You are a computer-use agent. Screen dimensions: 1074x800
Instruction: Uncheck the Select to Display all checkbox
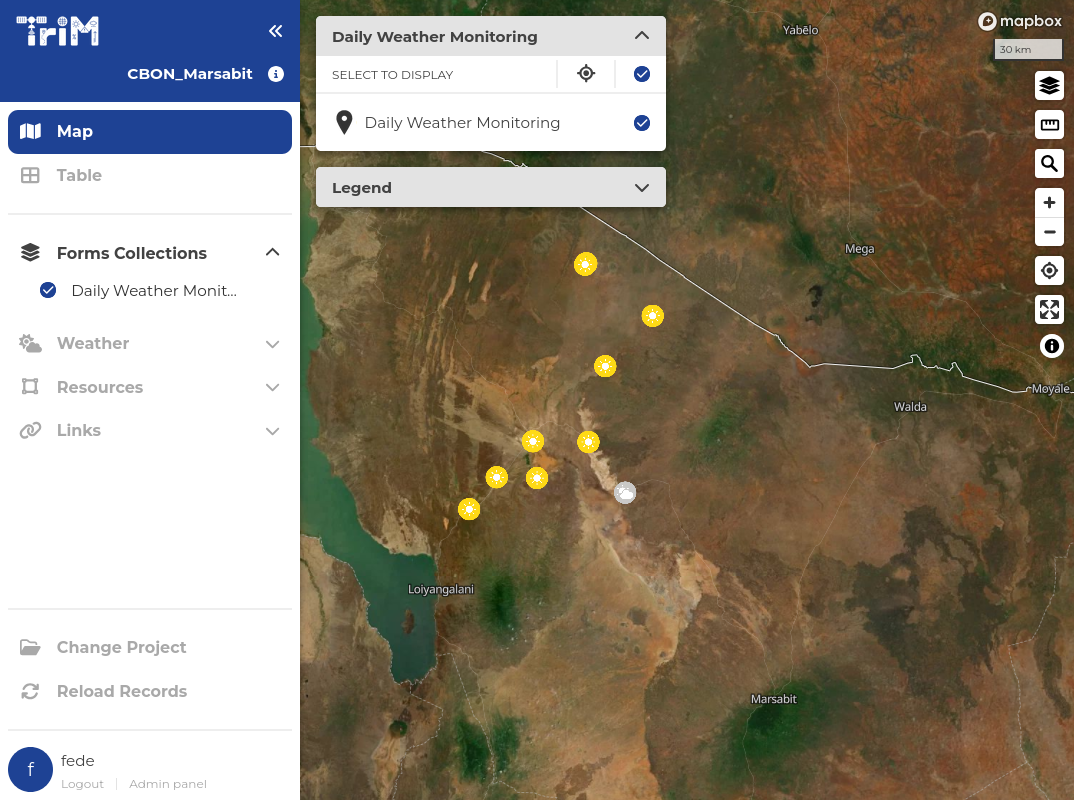tap(642, 74)
